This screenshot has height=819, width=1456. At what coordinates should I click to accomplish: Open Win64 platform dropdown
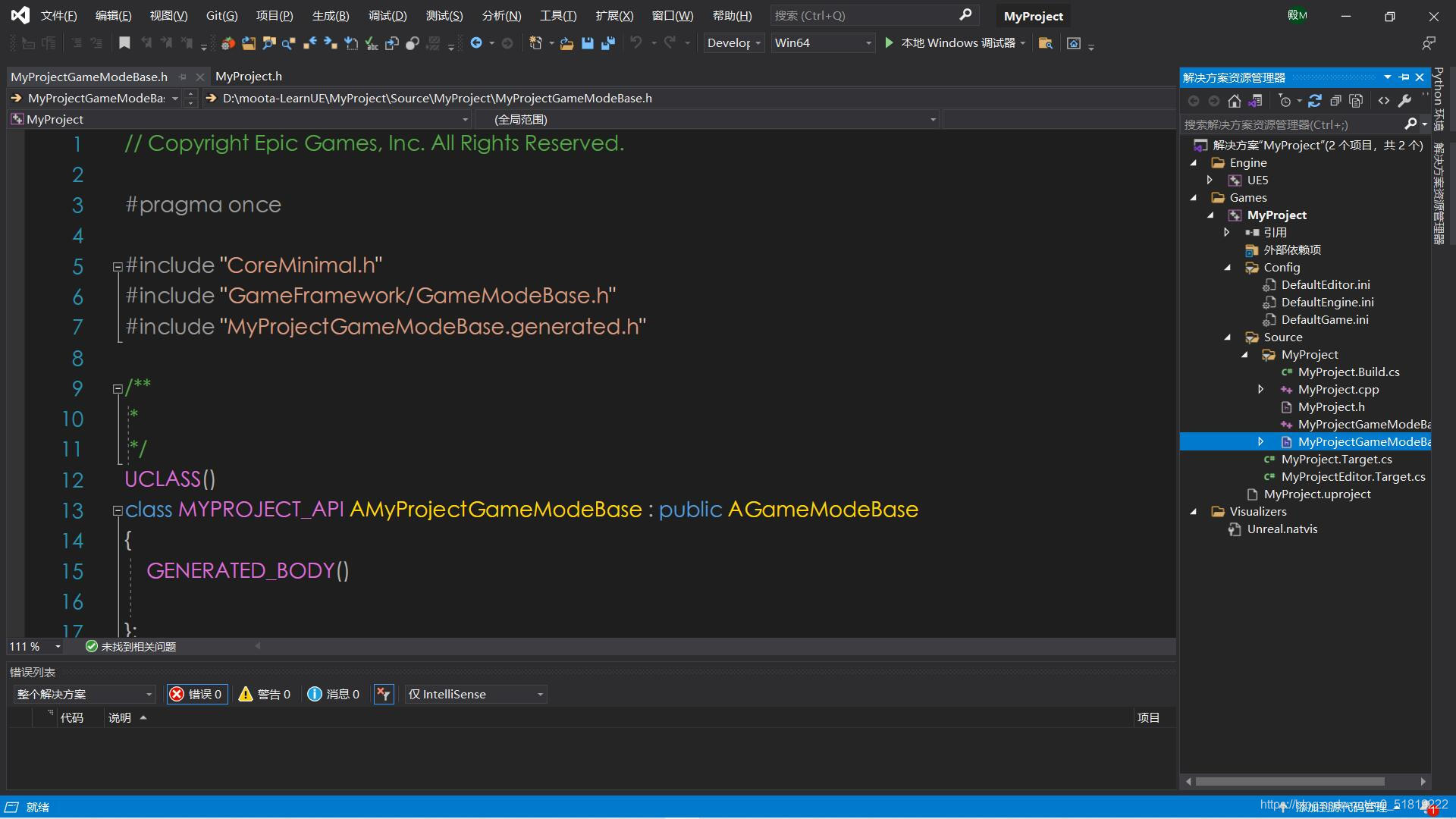coord(823,43)
